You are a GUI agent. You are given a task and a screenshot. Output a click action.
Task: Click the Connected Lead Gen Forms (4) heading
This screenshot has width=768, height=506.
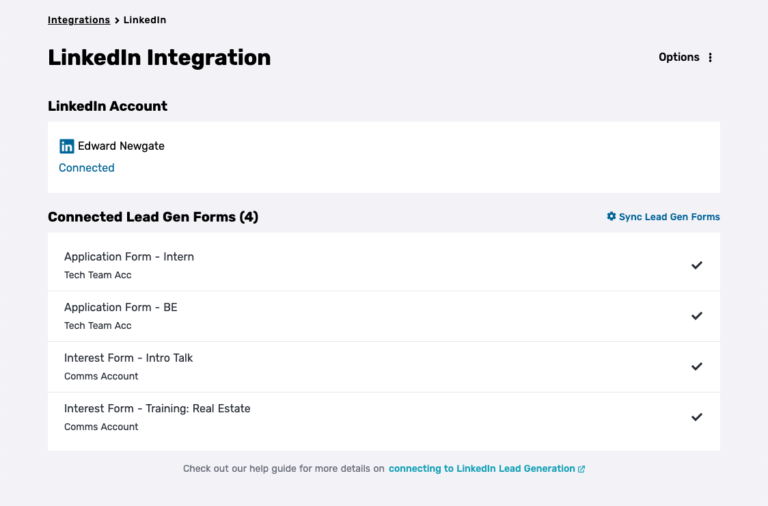[x=153, y=217]
